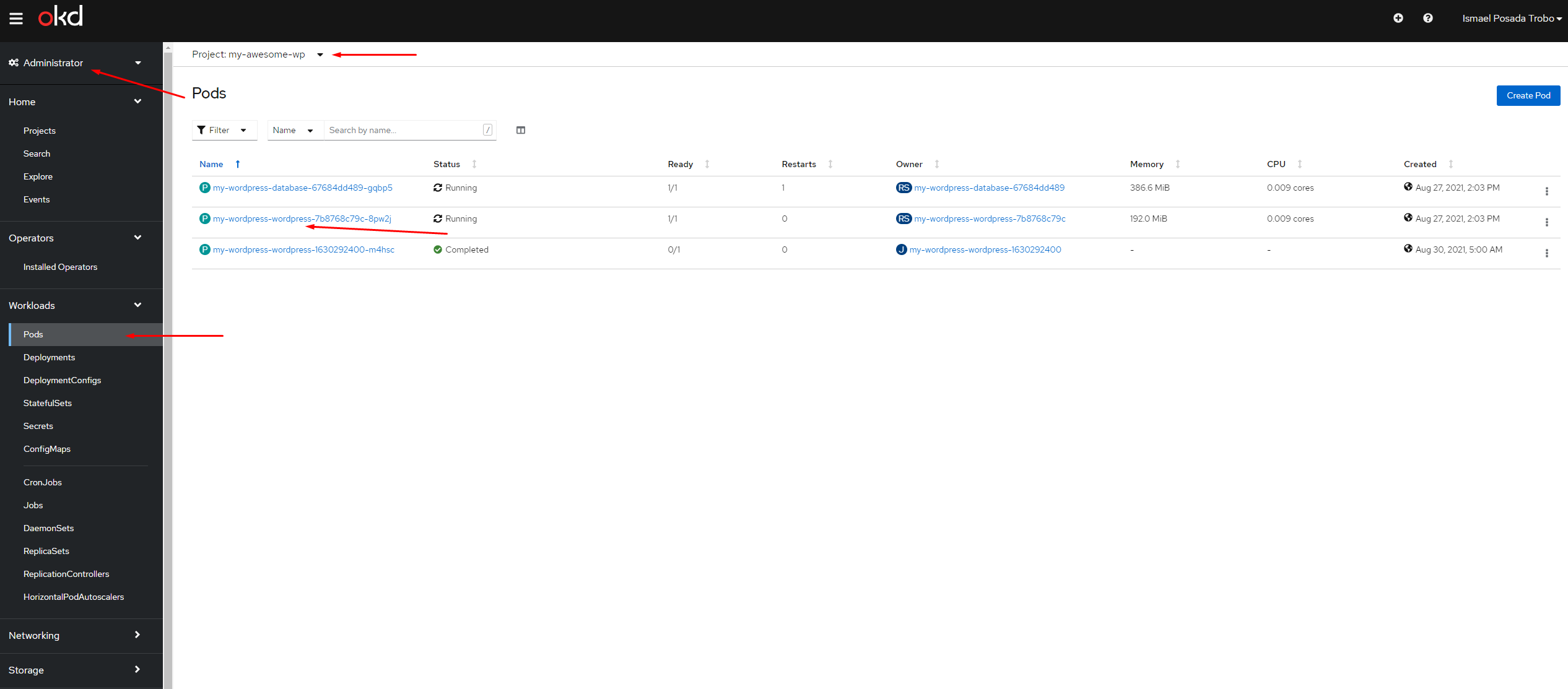Open the help question mark icon

[1428, 18]
